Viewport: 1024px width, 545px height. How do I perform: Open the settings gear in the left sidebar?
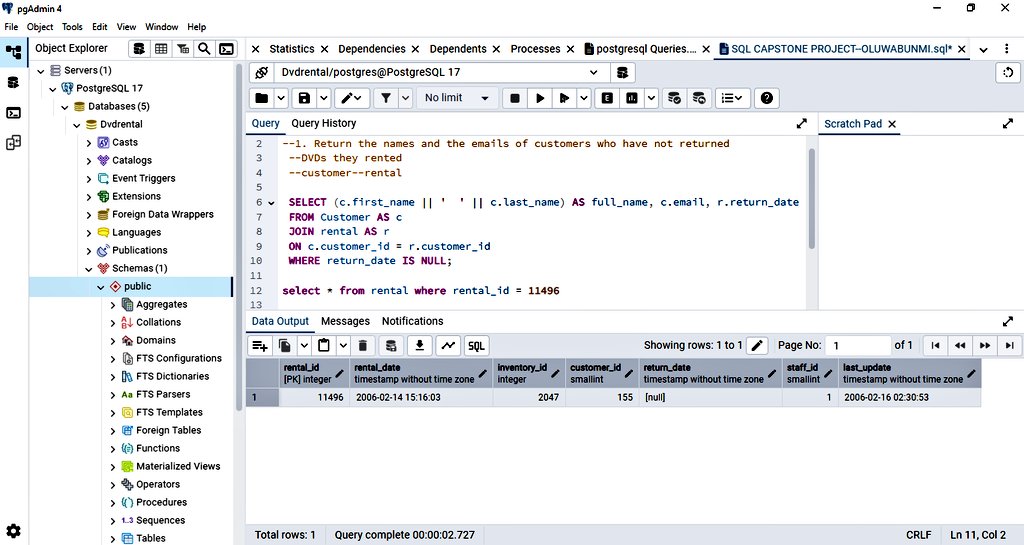13,531
